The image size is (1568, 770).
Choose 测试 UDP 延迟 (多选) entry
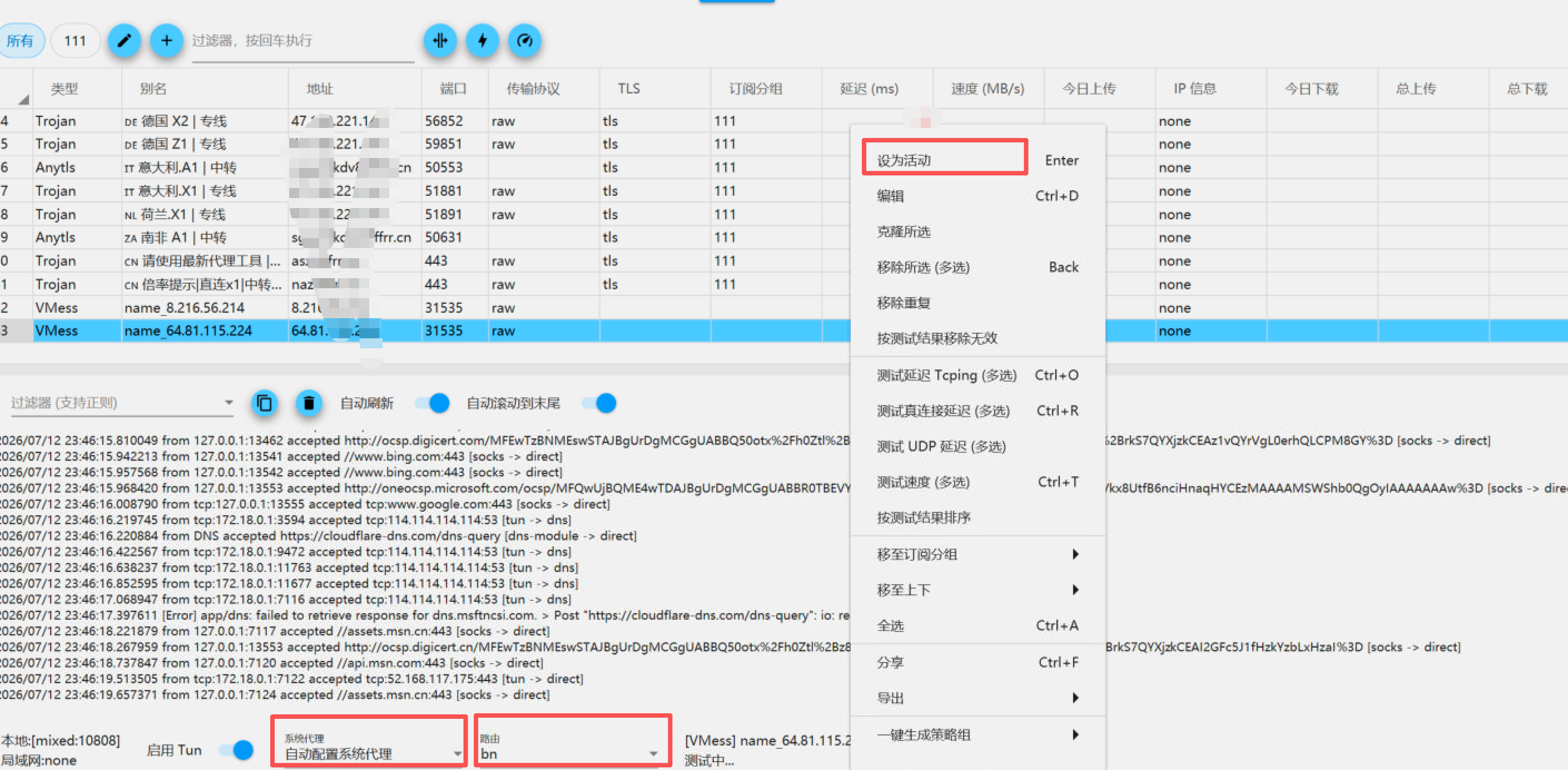coord(977,447)
